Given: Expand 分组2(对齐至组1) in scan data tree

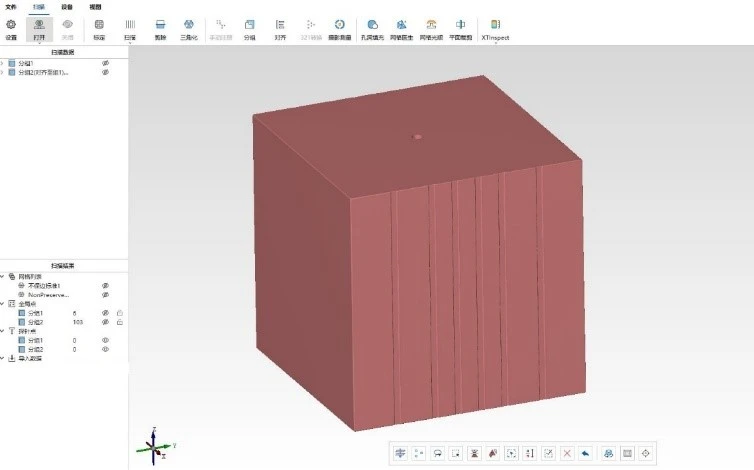Looking at the screenshot, I should coord(2,72).
